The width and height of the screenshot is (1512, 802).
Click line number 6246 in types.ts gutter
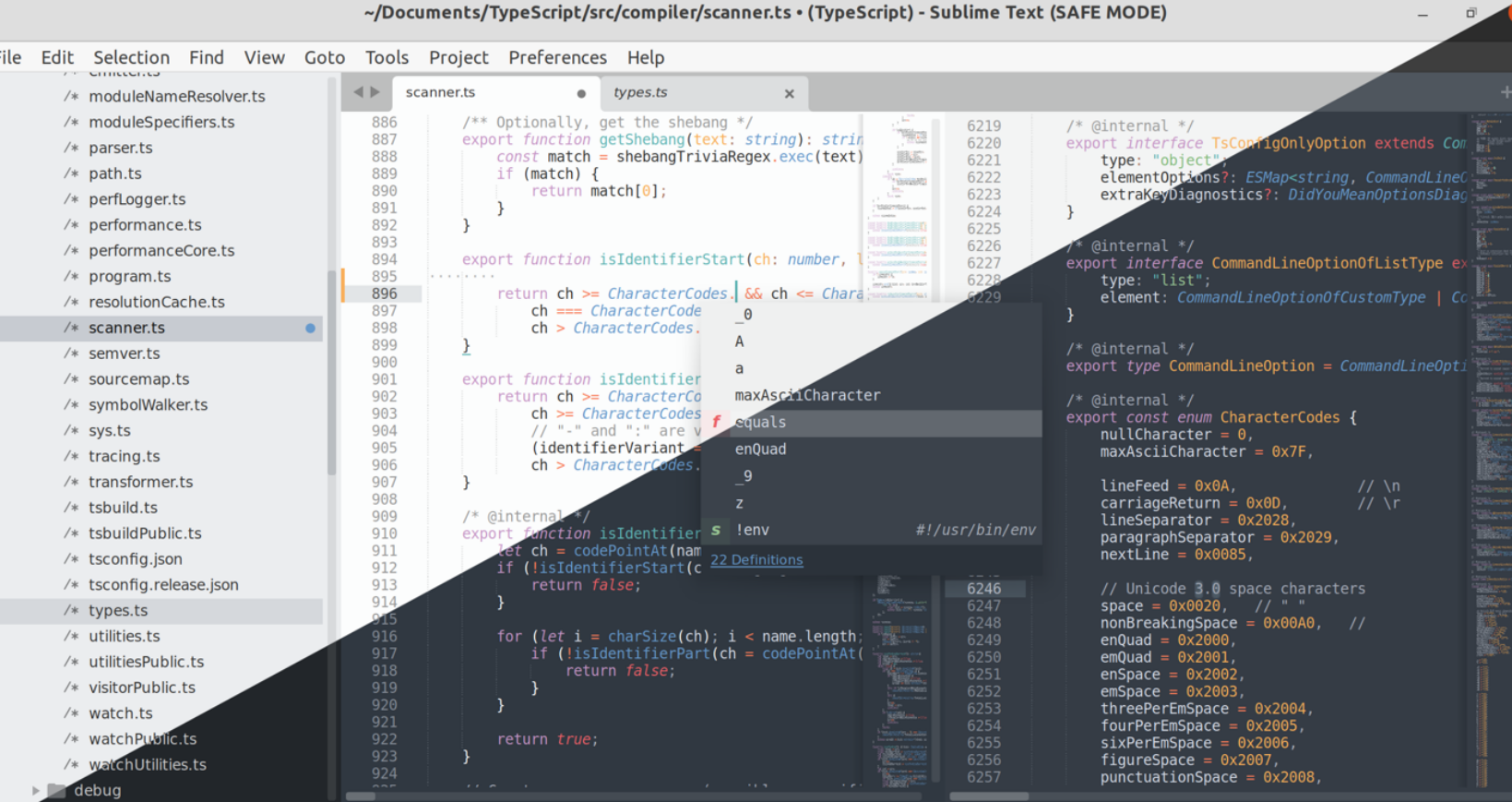pos(983,589)
